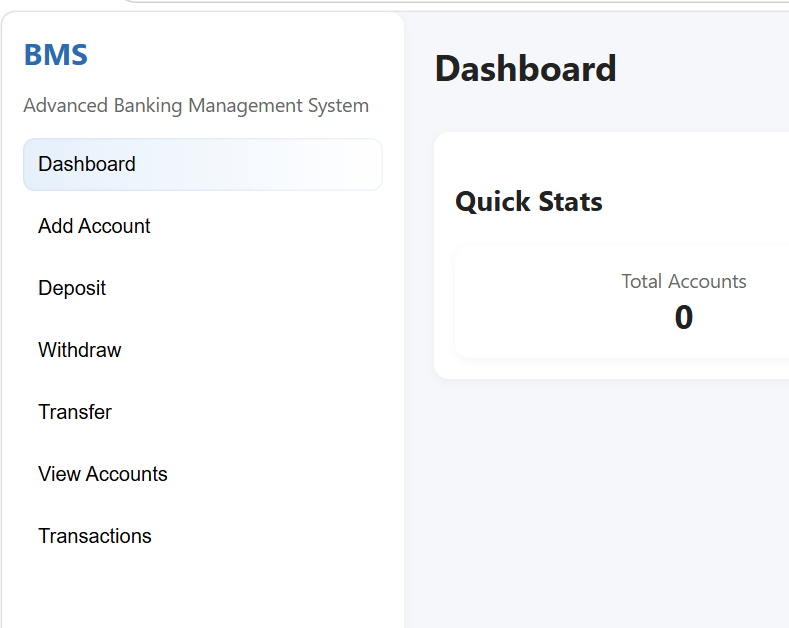
Task: Navigate to Transfer
Action: click(203, 412)
